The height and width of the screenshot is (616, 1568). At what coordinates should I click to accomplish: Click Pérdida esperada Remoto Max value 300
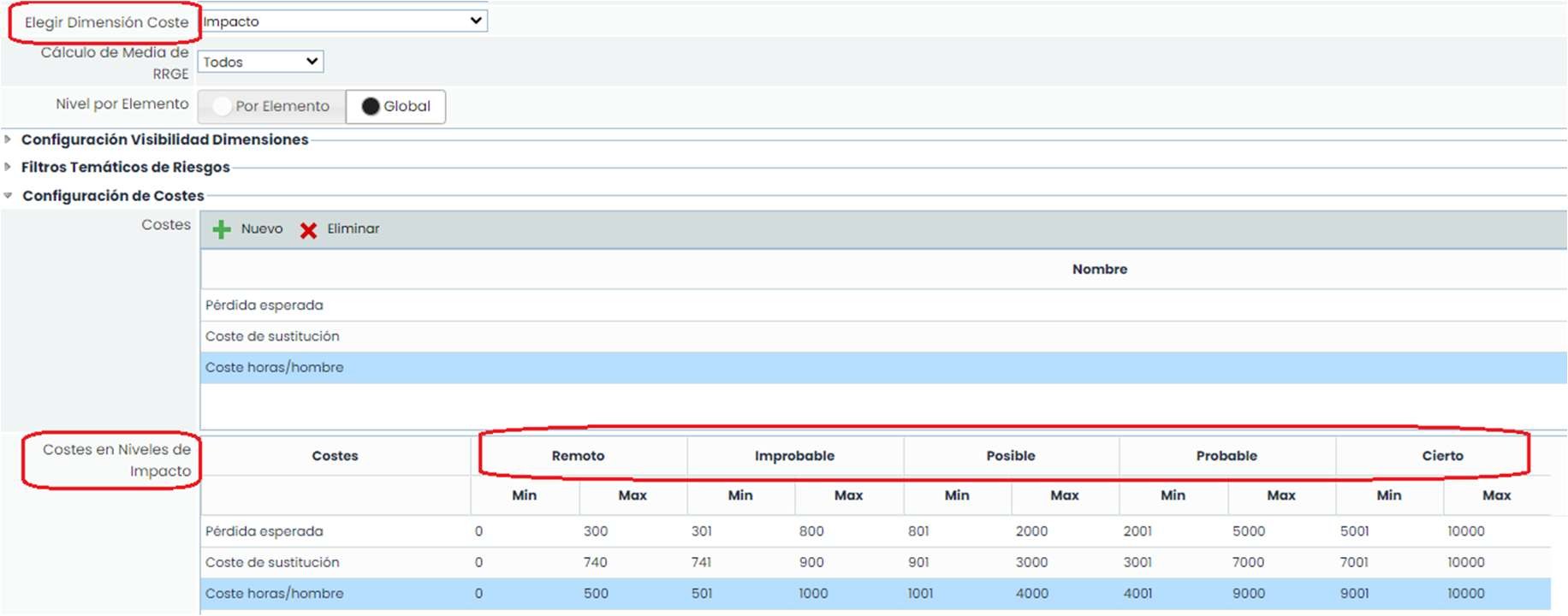point(596,531)
